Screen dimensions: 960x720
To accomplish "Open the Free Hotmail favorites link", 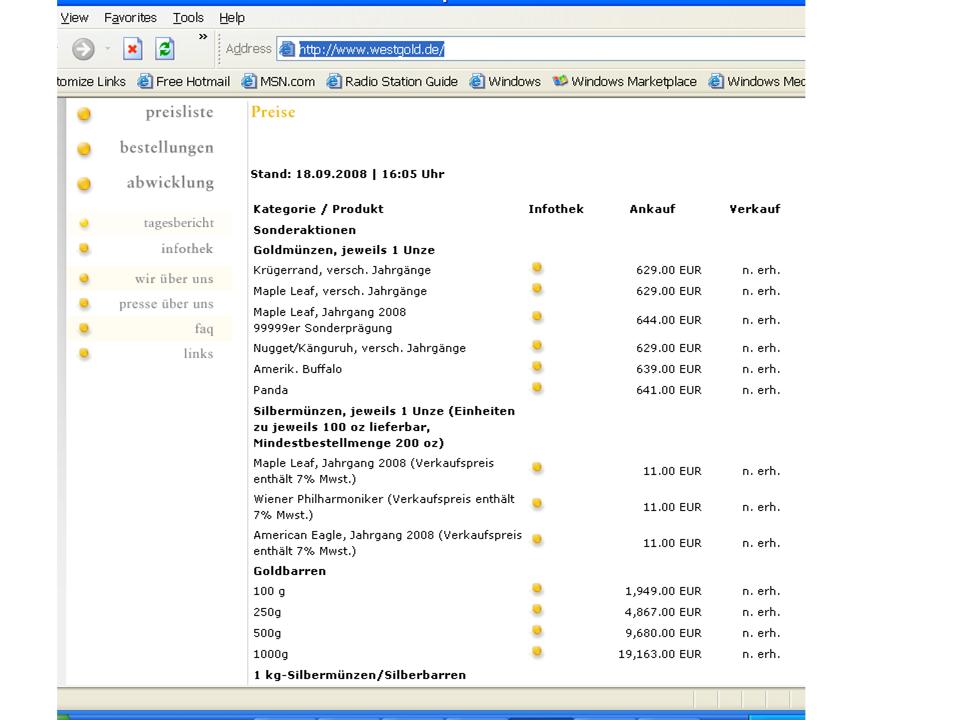I will coord(184,81).
